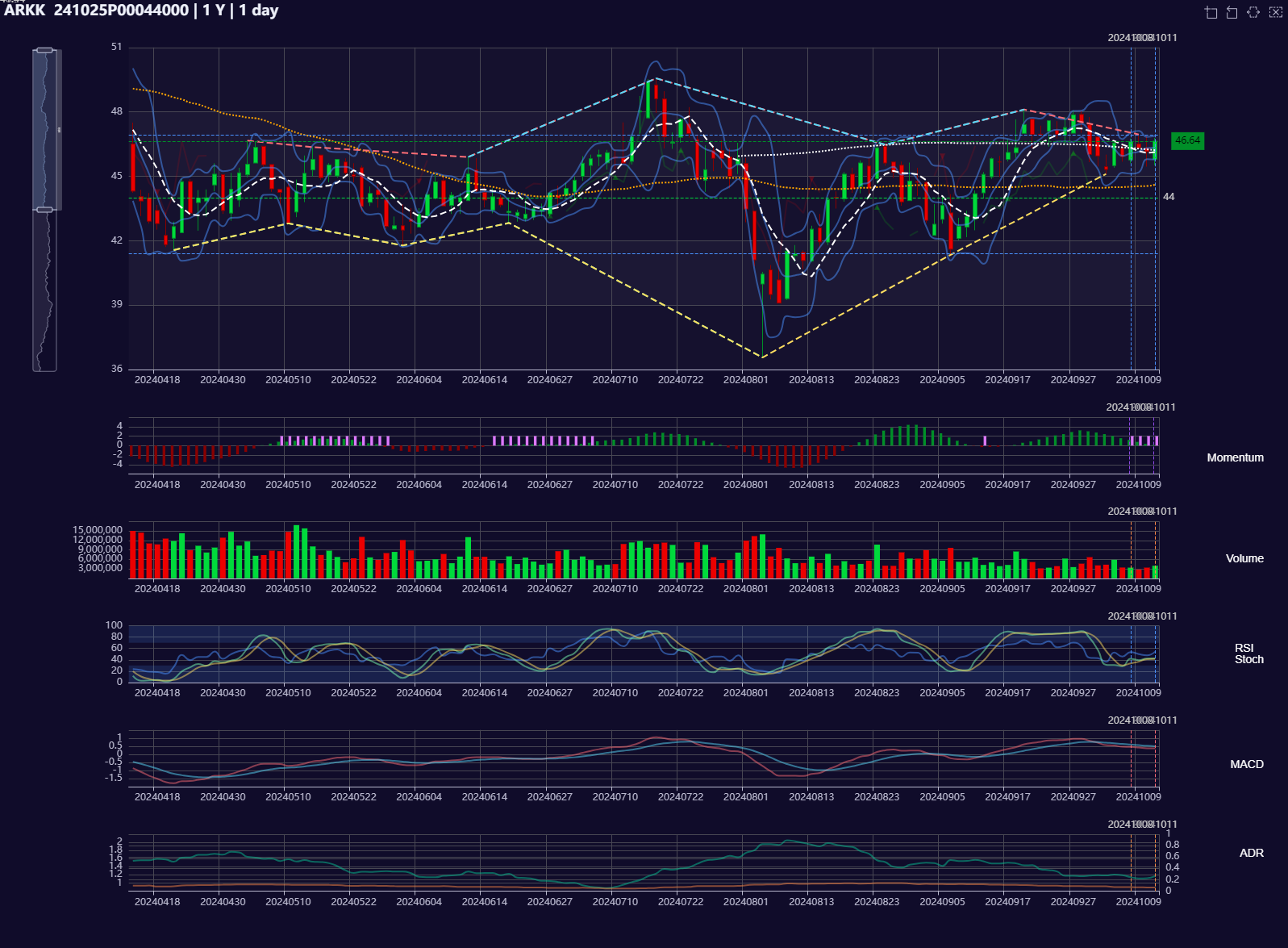Click the lower handle of the zoom slider
The image size is (1288, 948).
[45, 210]
